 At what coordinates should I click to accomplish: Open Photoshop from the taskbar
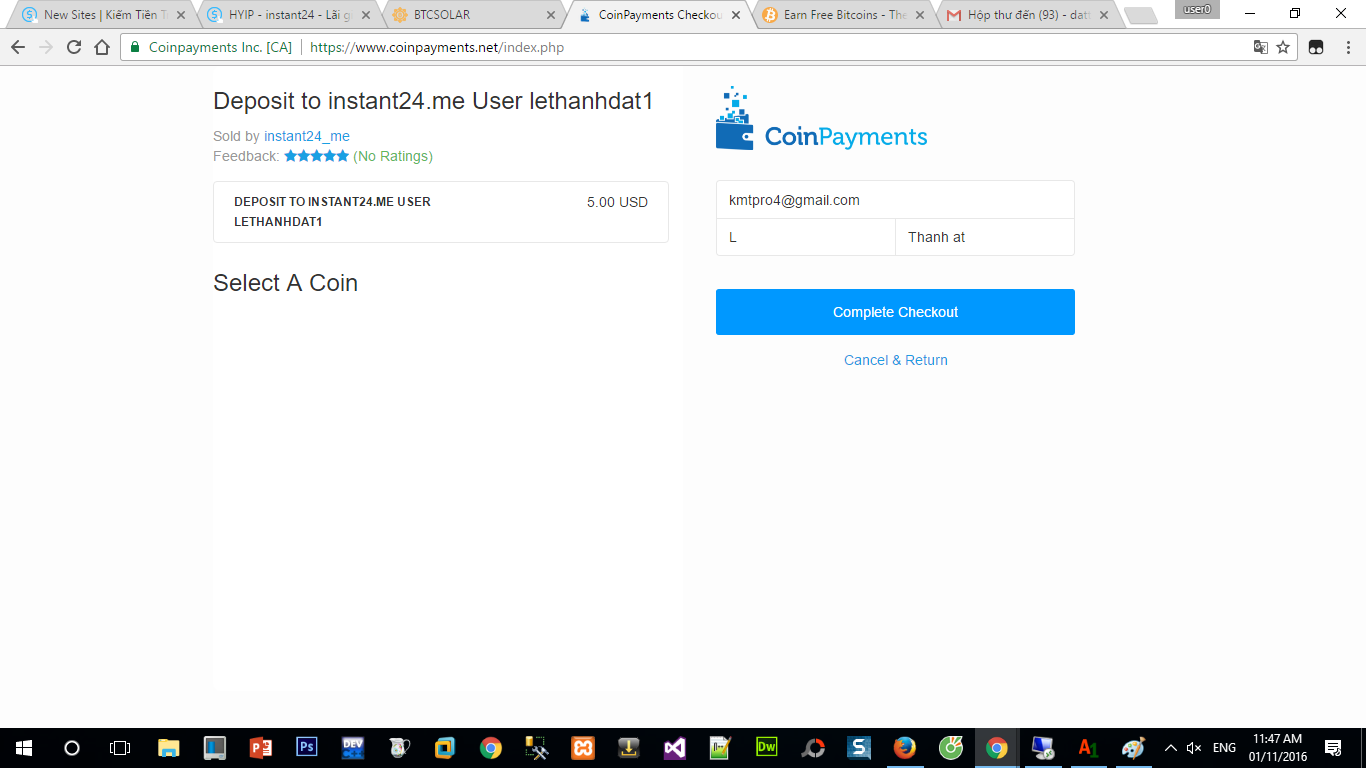[307, 747]
